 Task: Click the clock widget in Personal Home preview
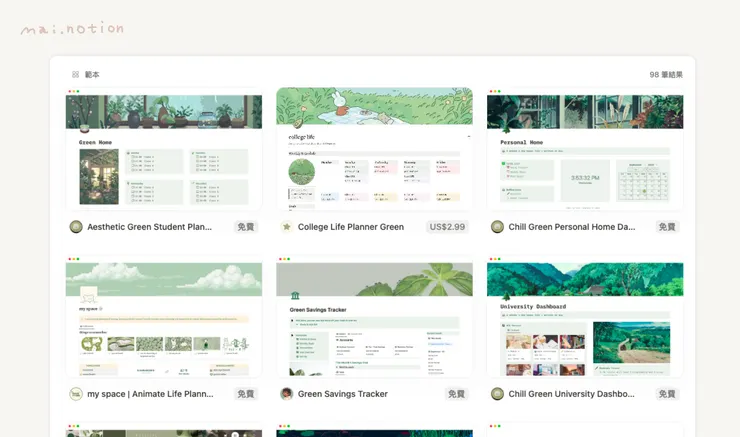click(x=585, y=180)
